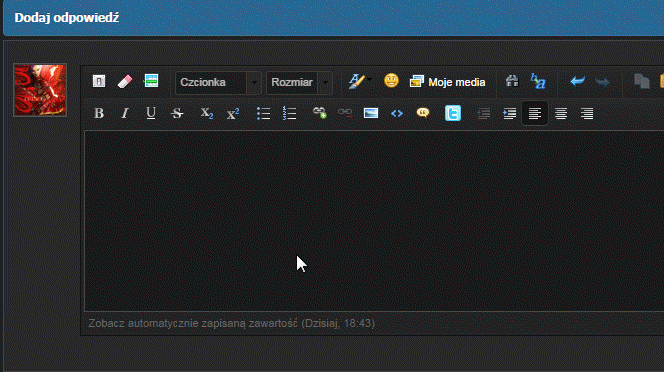664x372 pixels.
Task: Click the redo arrow icon
Action: (602, 81)
